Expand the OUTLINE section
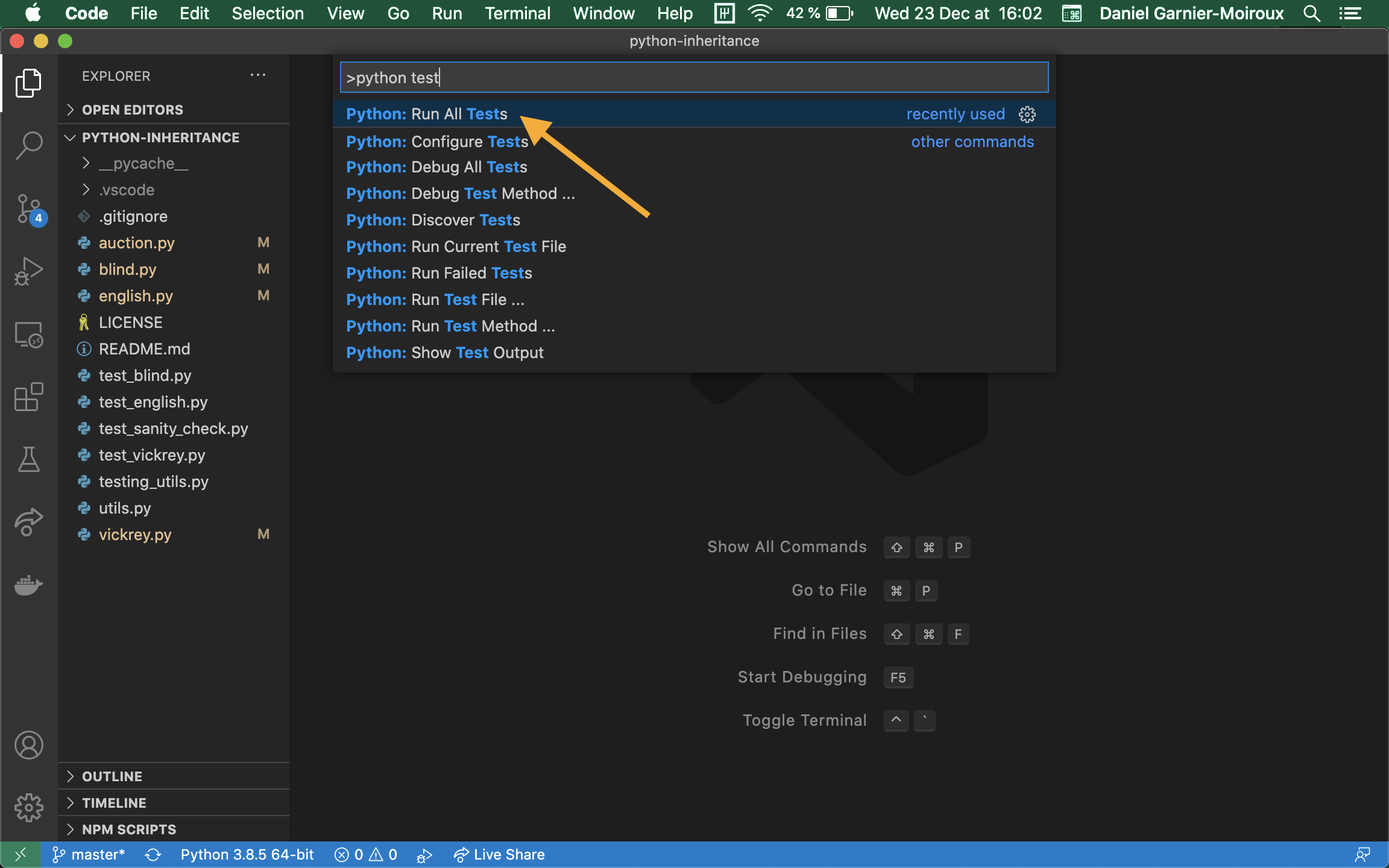1389x868 pixels. [112, 776]
